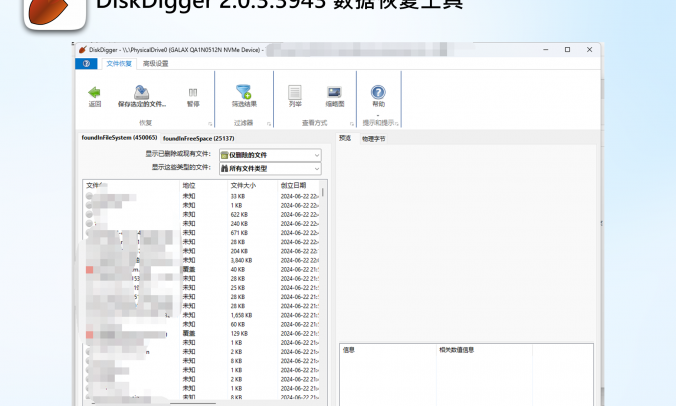The width and height of the screenshot is (676, 406).
Task: Minimize the DiskDigger window
Action: tap(546, 50)
